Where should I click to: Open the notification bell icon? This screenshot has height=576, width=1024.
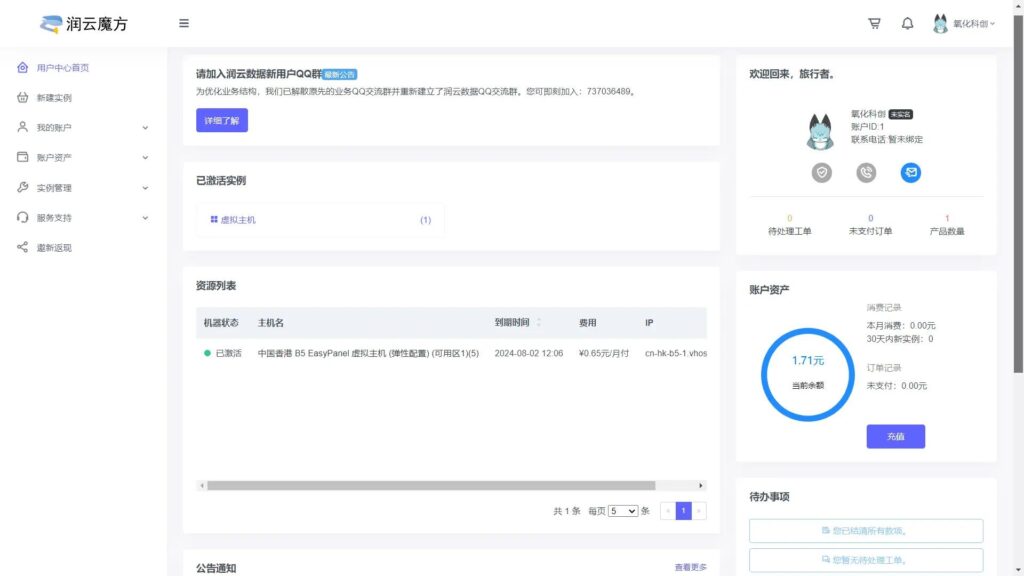pos(907,24)
